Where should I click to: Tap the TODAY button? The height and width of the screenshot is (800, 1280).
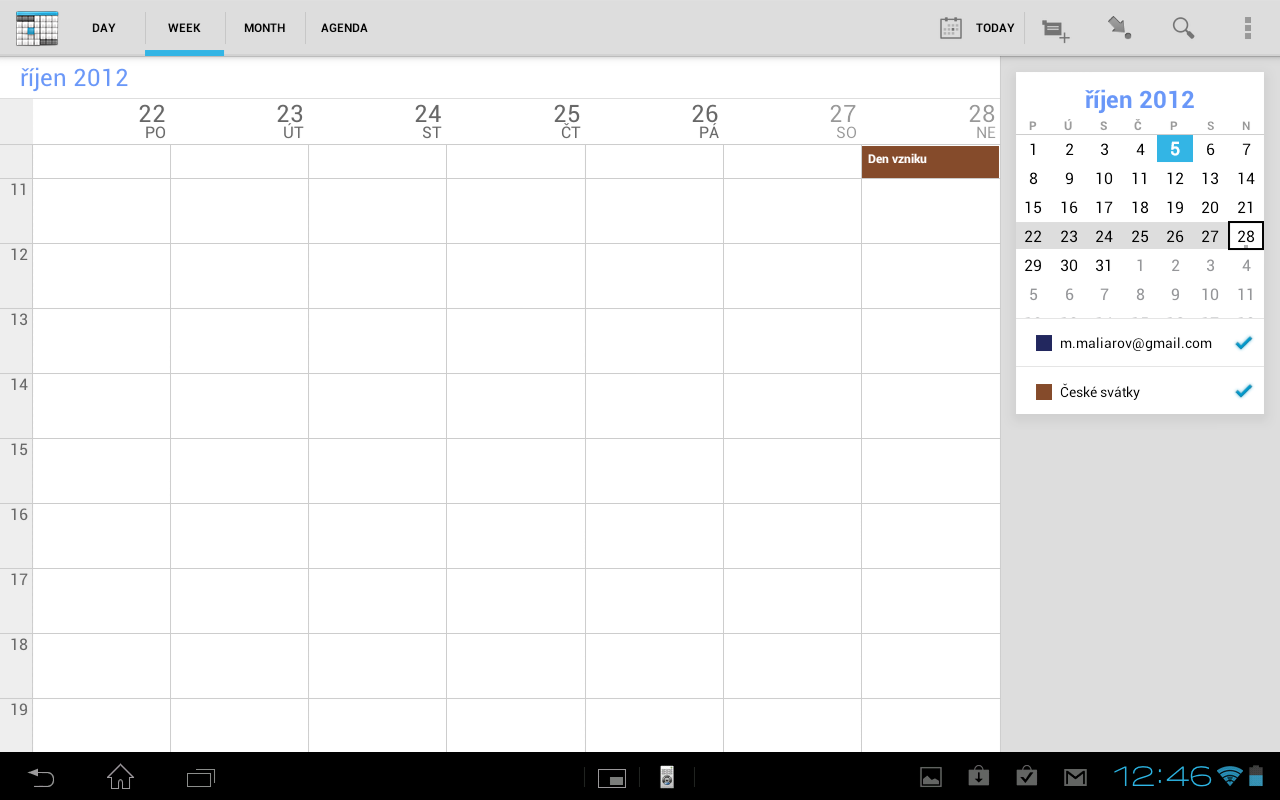coord(977,28)
